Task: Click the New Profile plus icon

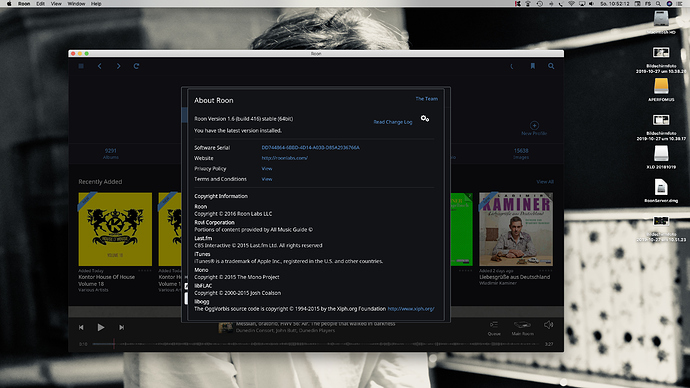Action: pos(534,125)
